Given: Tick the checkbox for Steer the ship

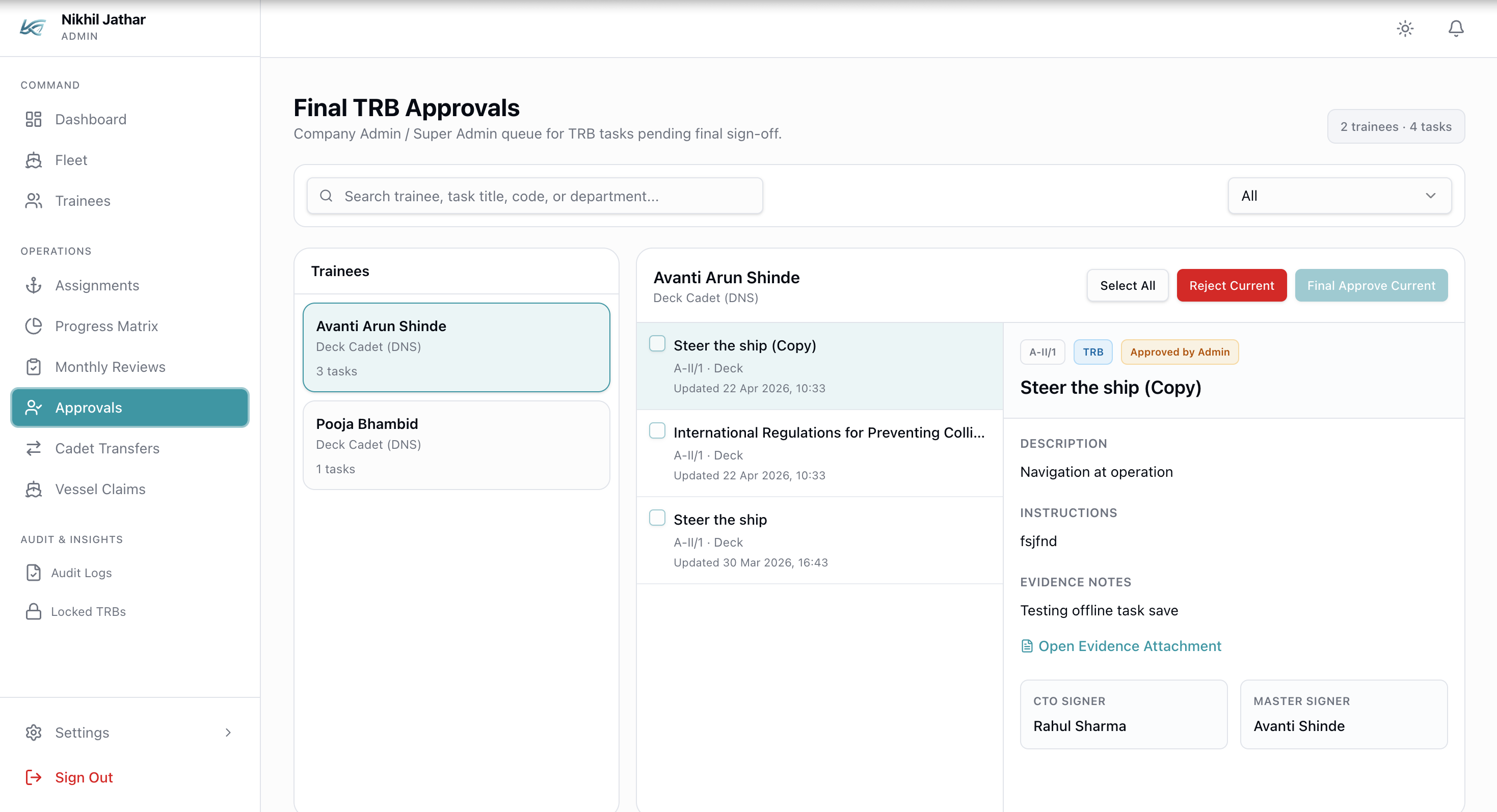Looking at the screenshot, I should 657,518.
